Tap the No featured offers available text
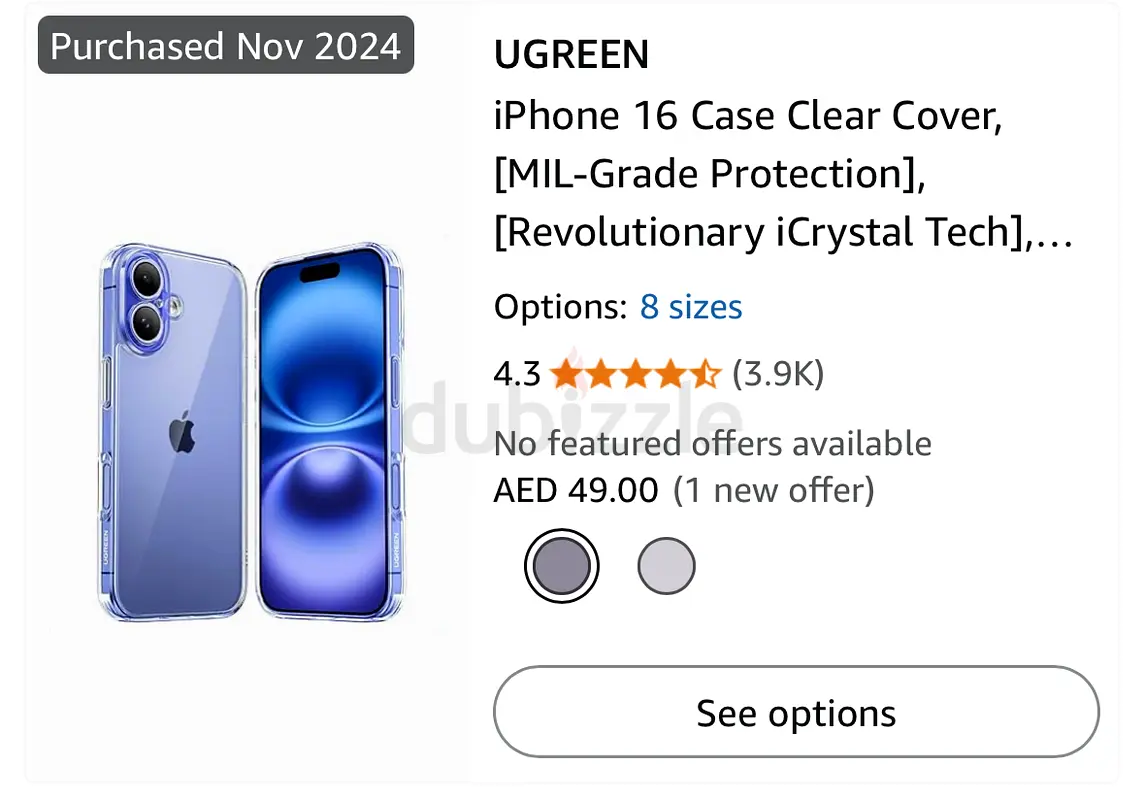The width and height of the screenshot is (1144, 800). tap(713, 443)
